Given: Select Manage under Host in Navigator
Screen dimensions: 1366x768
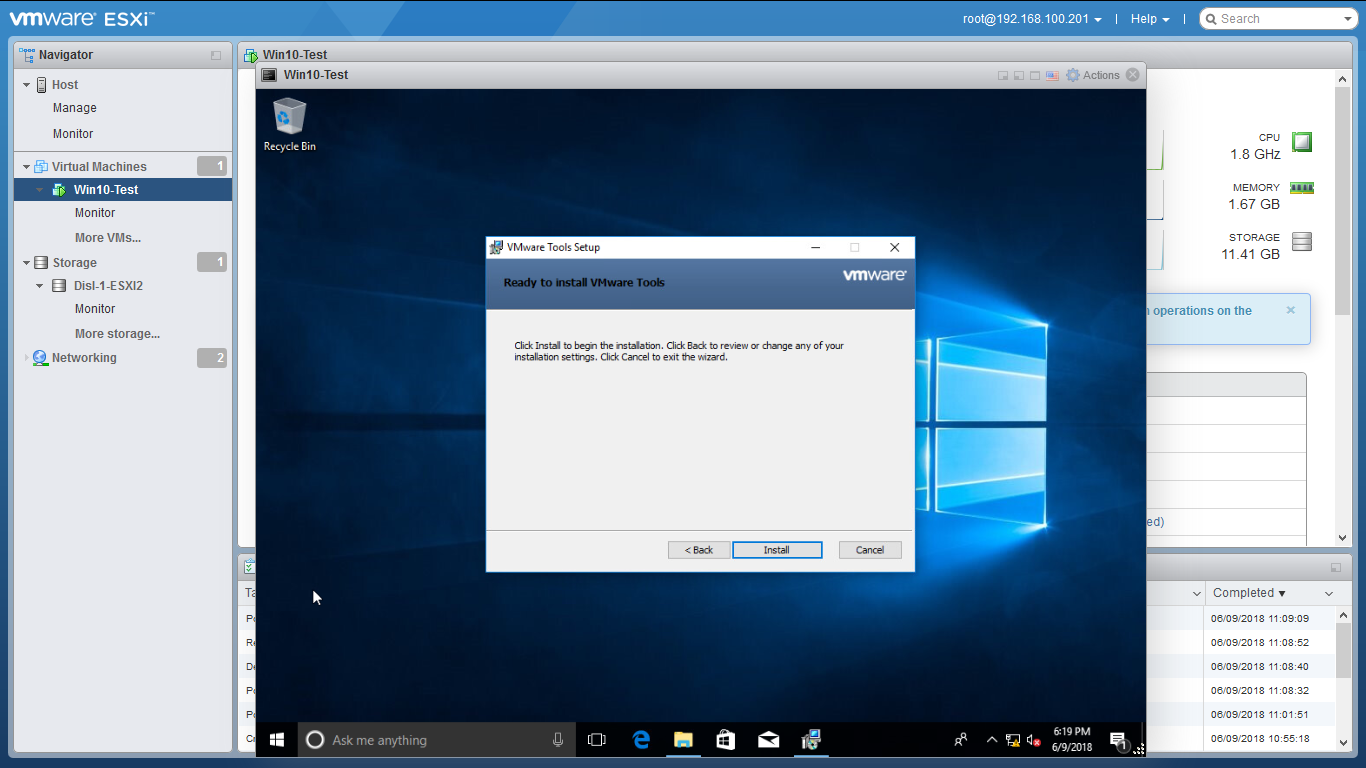Looking at the screenshot, I should pyautogui.click(x=75, y=108).
